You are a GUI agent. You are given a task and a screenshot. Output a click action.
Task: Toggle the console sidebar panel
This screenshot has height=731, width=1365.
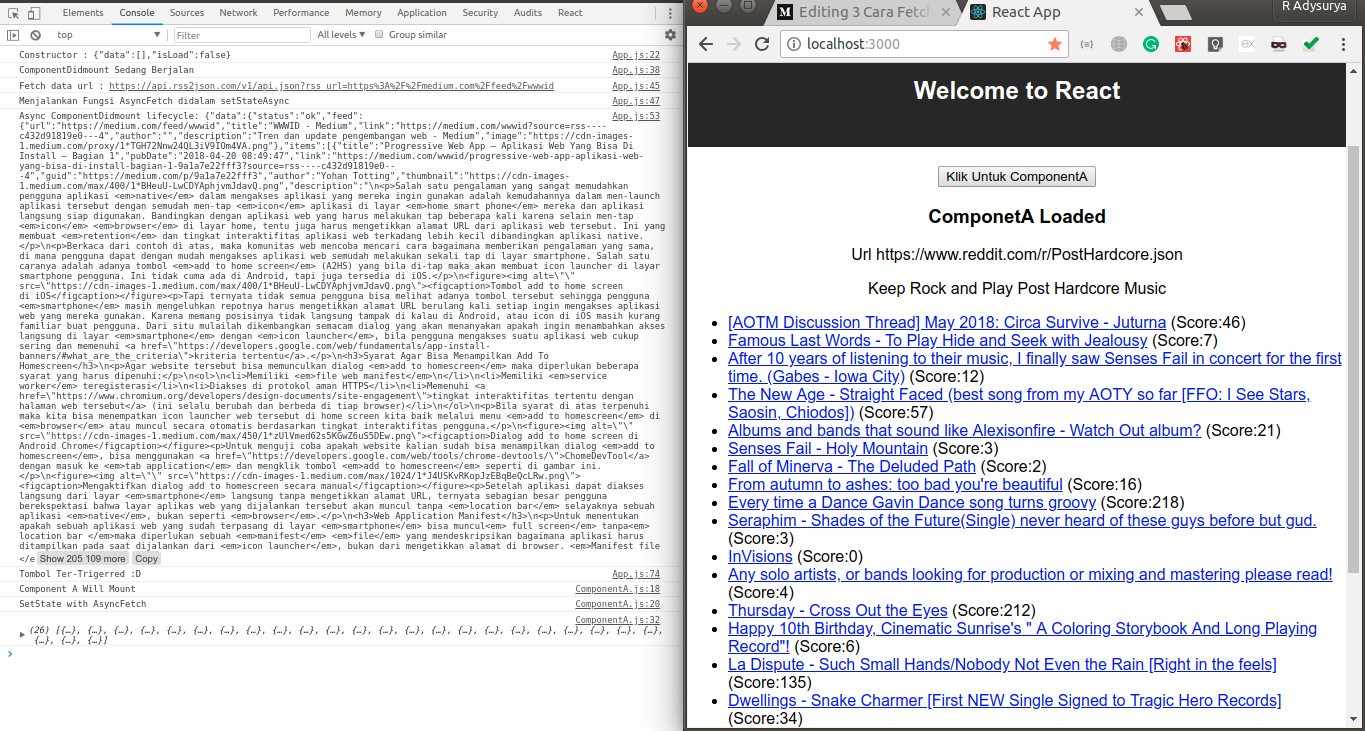coord(11,34)
